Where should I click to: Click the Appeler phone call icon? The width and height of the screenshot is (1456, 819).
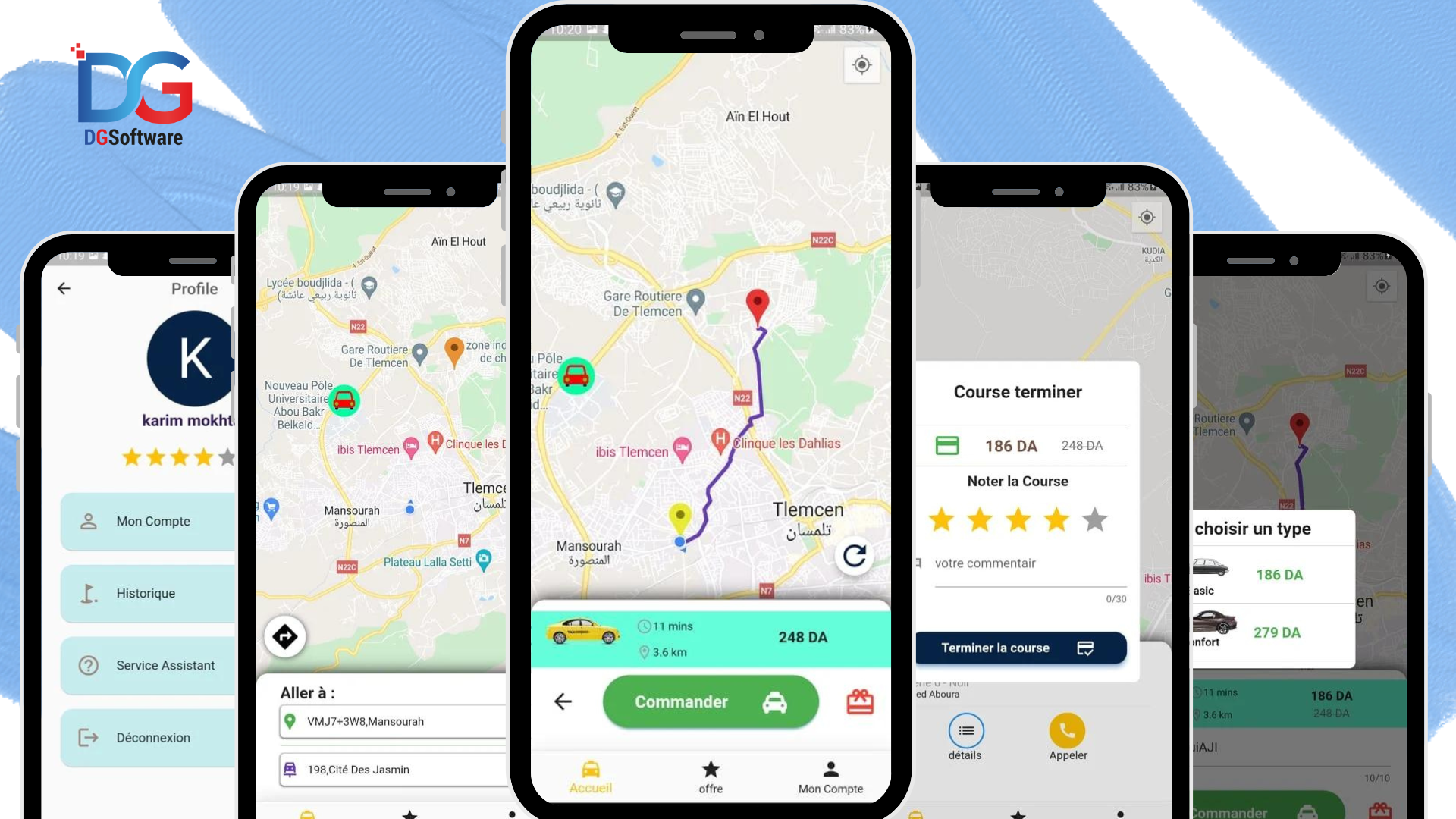(1066, 729)
